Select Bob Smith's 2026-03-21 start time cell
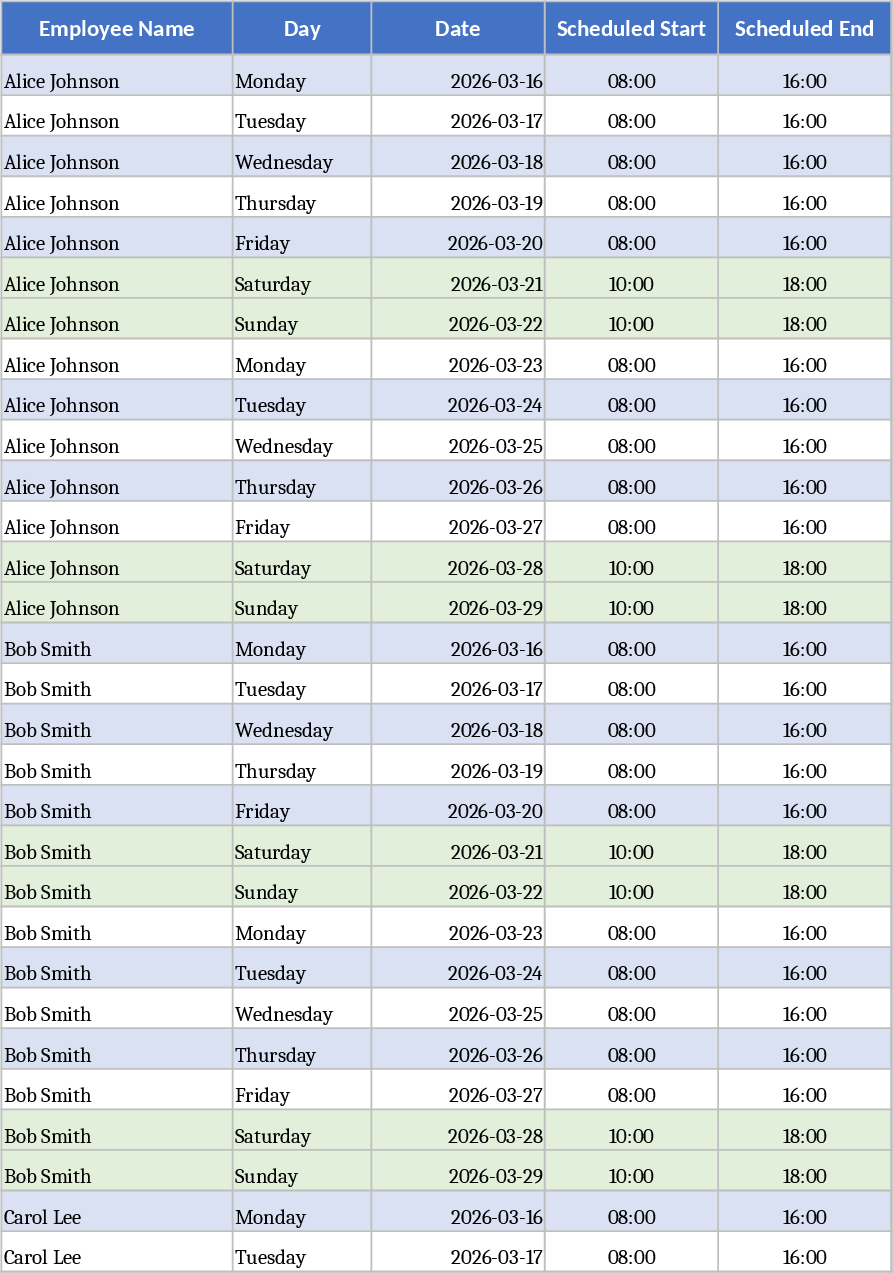 pyautogui.click(x=631, y=852)
